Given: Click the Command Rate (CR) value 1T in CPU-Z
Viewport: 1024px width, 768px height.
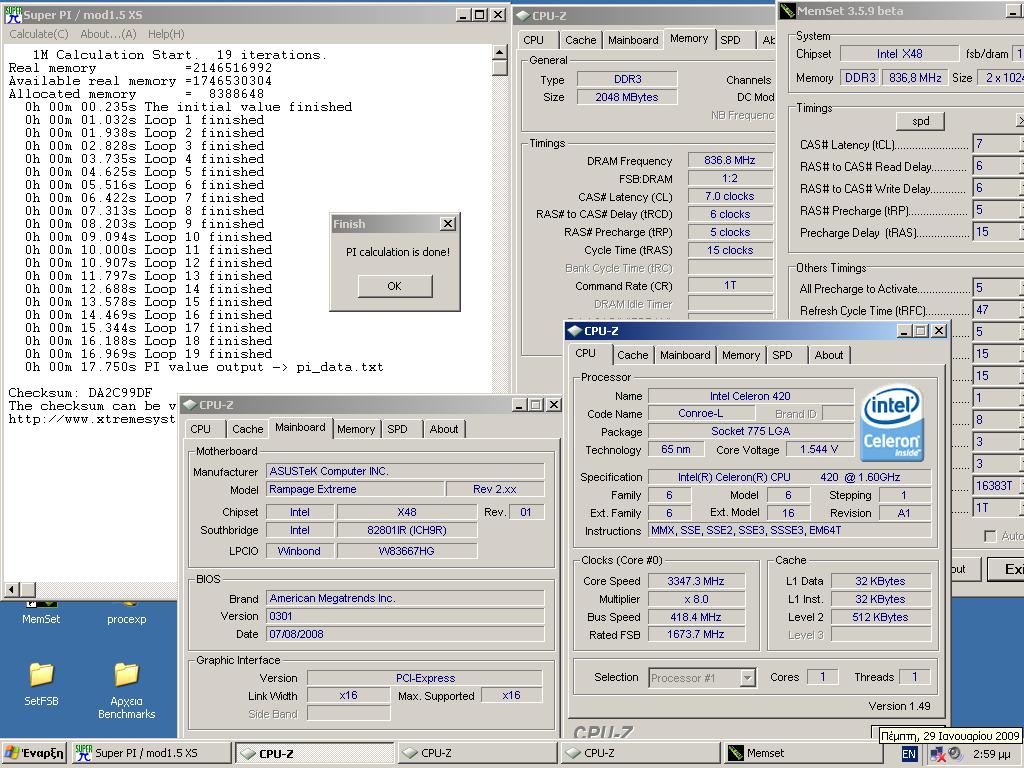Looking at the screenshot, I should (x=730, y=285).
